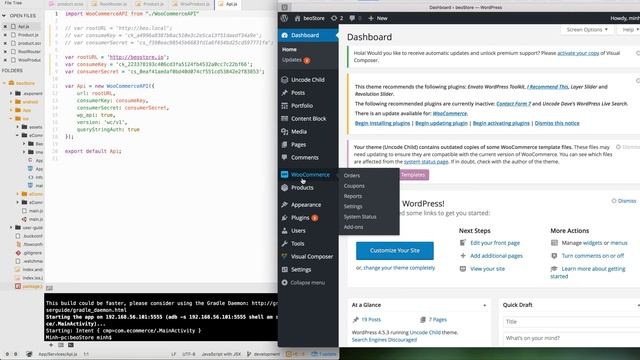
Task: Click the Tools wrench icon in sidebar
Action: [x=284, y=244]
